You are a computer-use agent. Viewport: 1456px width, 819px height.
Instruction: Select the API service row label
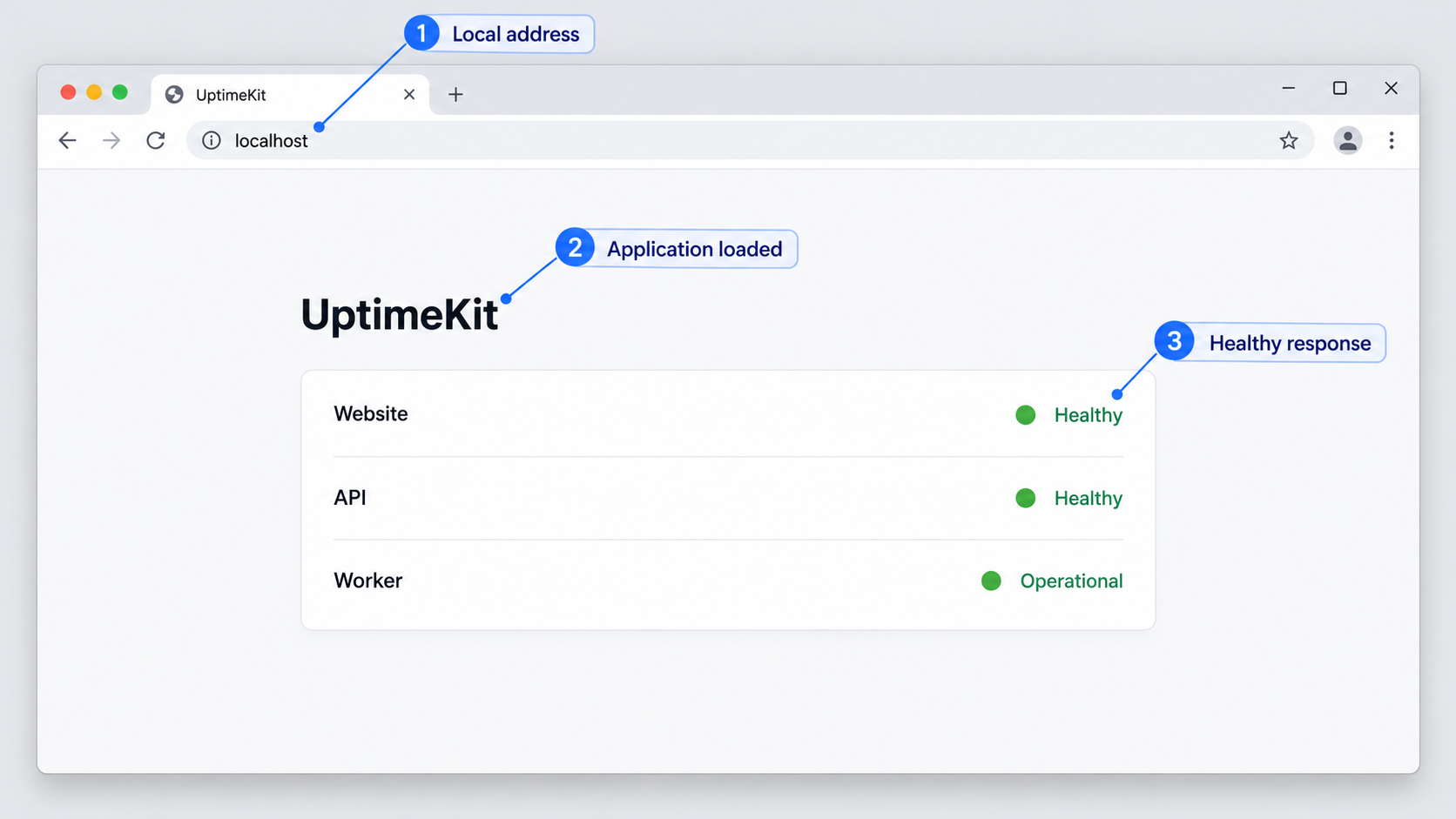click(x=350, y=497)
